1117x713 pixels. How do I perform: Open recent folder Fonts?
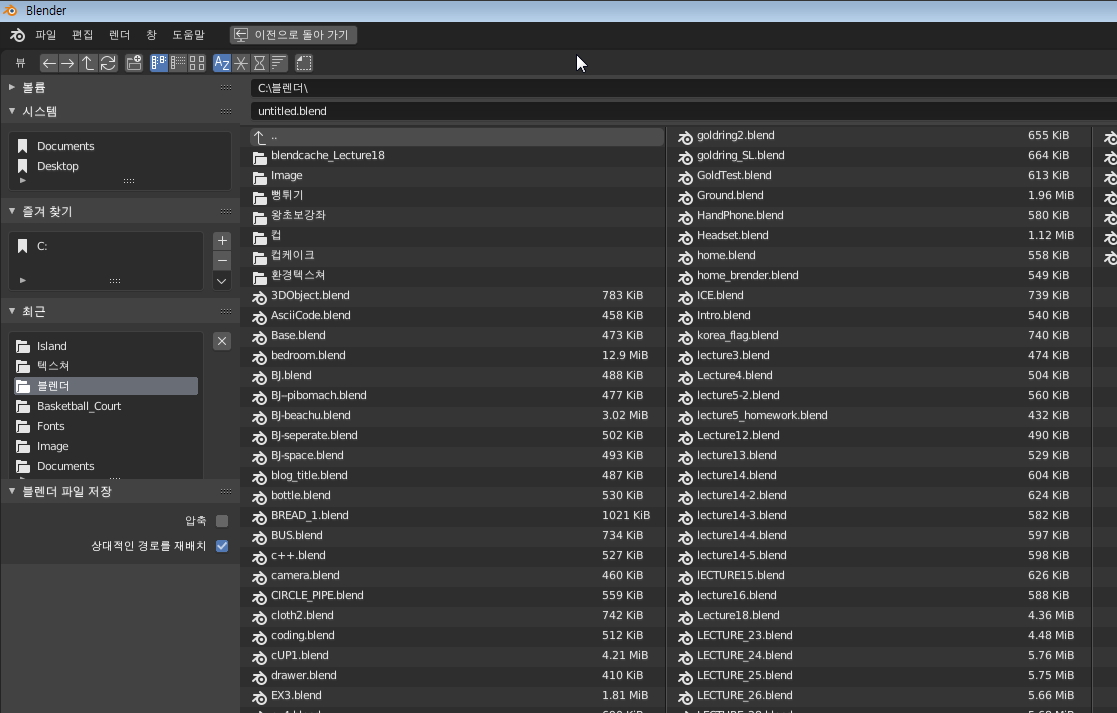tap(107, 426)
